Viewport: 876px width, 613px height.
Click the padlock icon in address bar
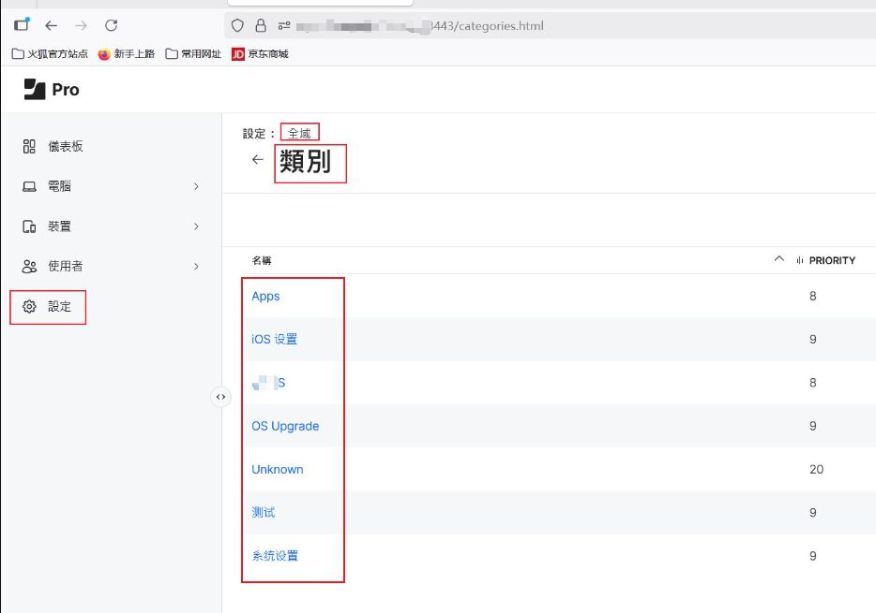pos(261,26)
